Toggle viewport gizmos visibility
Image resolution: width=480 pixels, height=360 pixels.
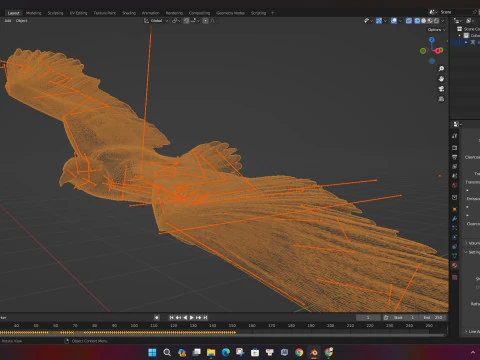[x=379, y=21]
